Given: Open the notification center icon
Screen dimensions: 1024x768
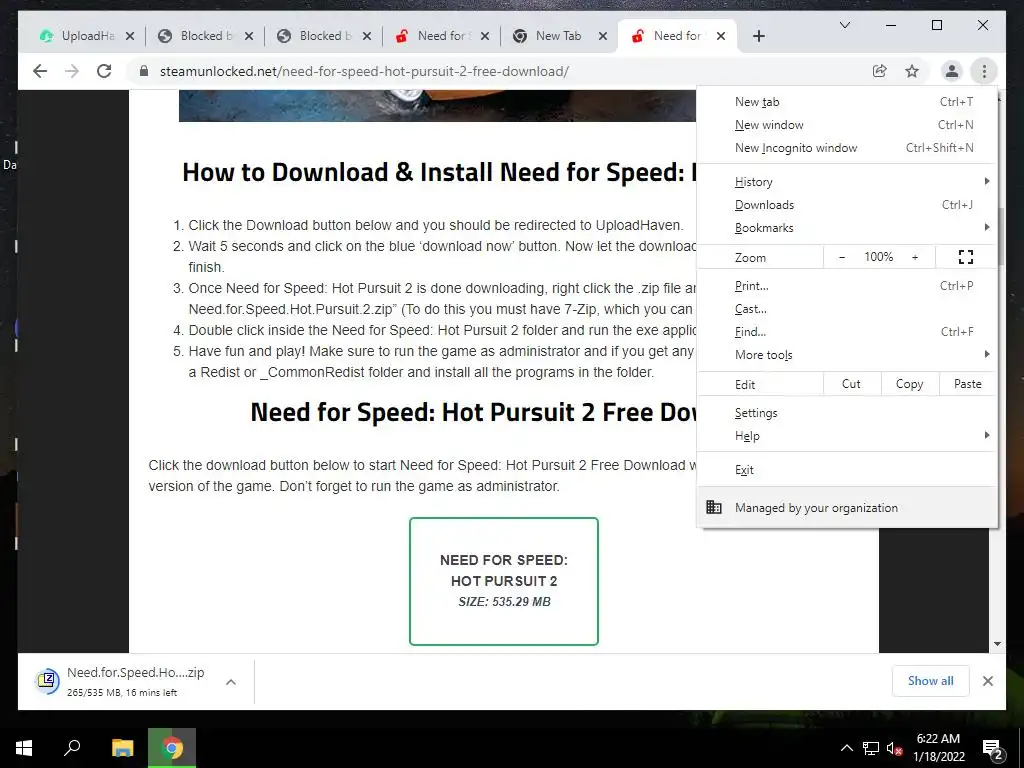Looking at the screenshot, I should (993, 749).
